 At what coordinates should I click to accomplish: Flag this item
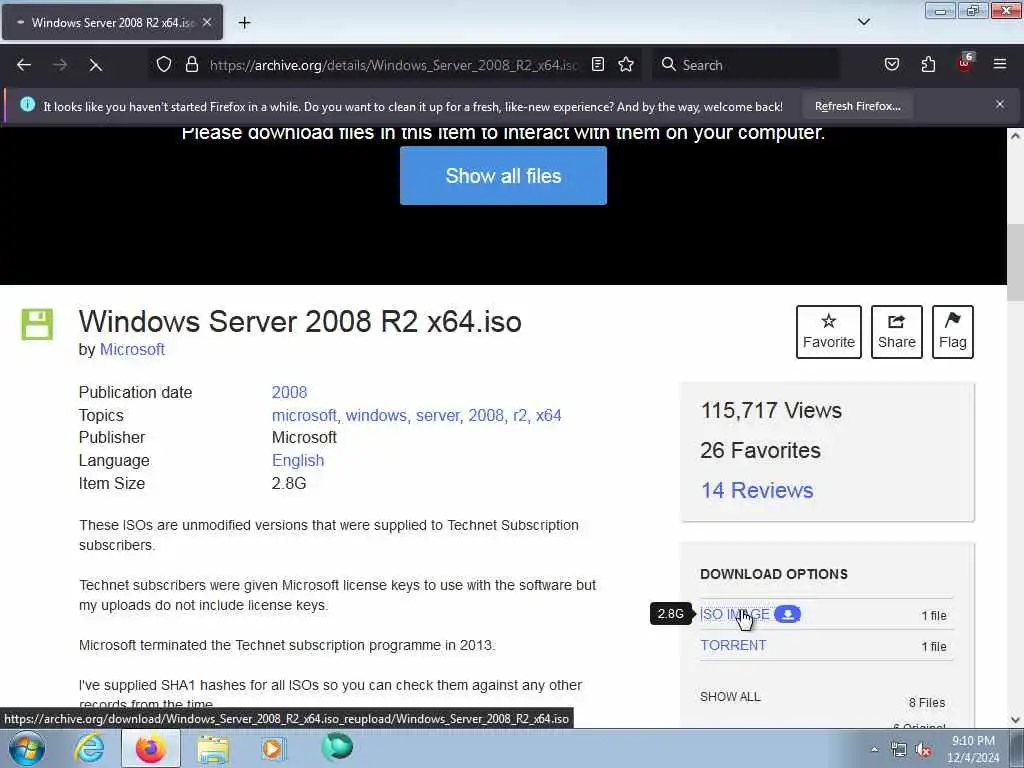[952, 332]
